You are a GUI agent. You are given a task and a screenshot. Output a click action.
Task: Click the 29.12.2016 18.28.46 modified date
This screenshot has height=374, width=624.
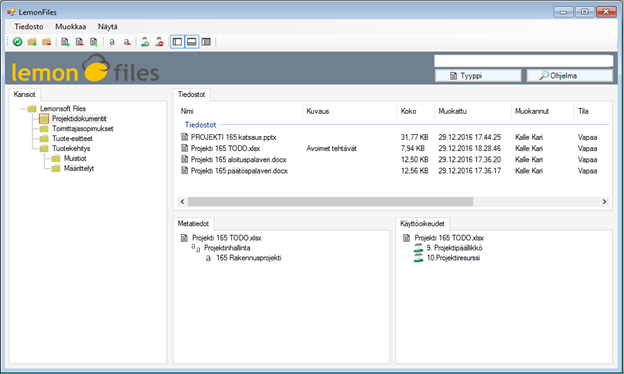tap(470, 148)
